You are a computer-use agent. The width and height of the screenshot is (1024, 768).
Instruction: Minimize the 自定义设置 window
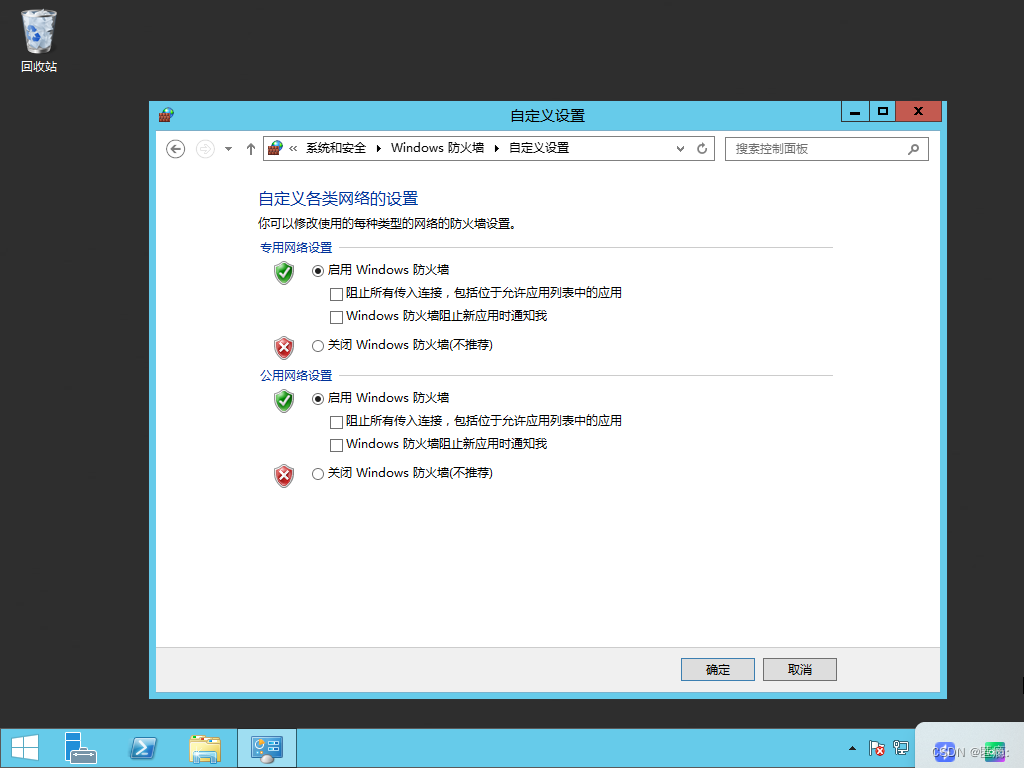click(x=855, y=112)
